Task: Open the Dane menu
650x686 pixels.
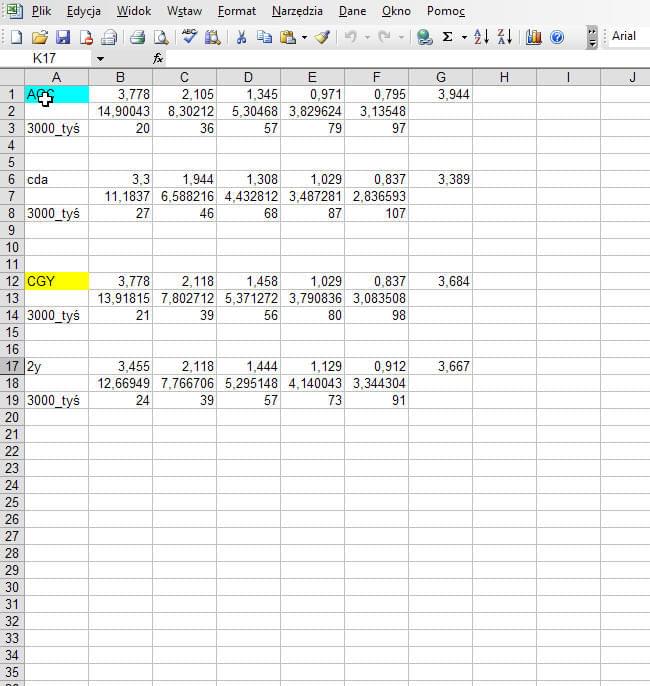Action: [x=352, y=11]
